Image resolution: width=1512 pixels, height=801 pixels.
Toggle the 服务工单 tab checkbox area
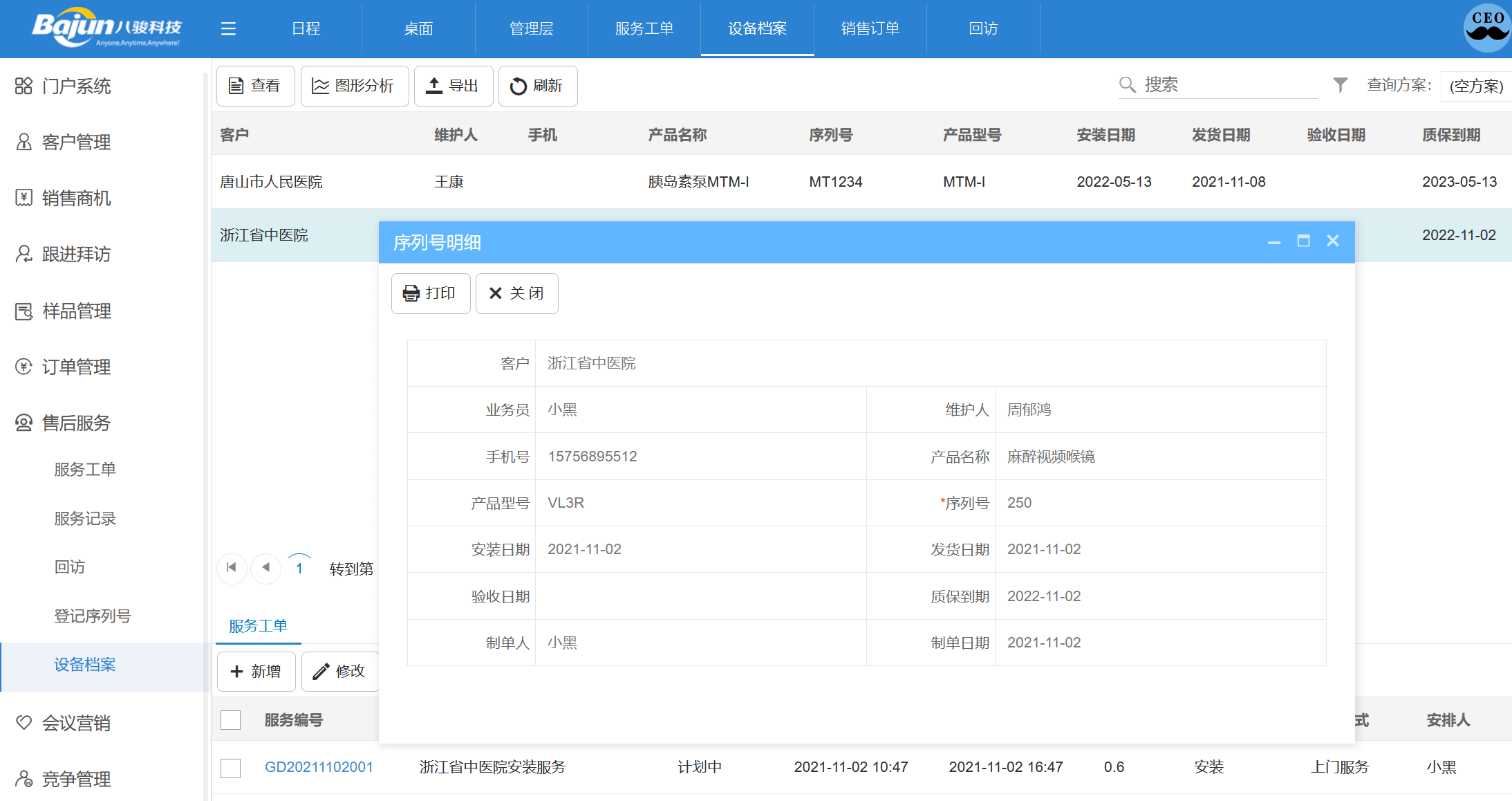point(231,720)
